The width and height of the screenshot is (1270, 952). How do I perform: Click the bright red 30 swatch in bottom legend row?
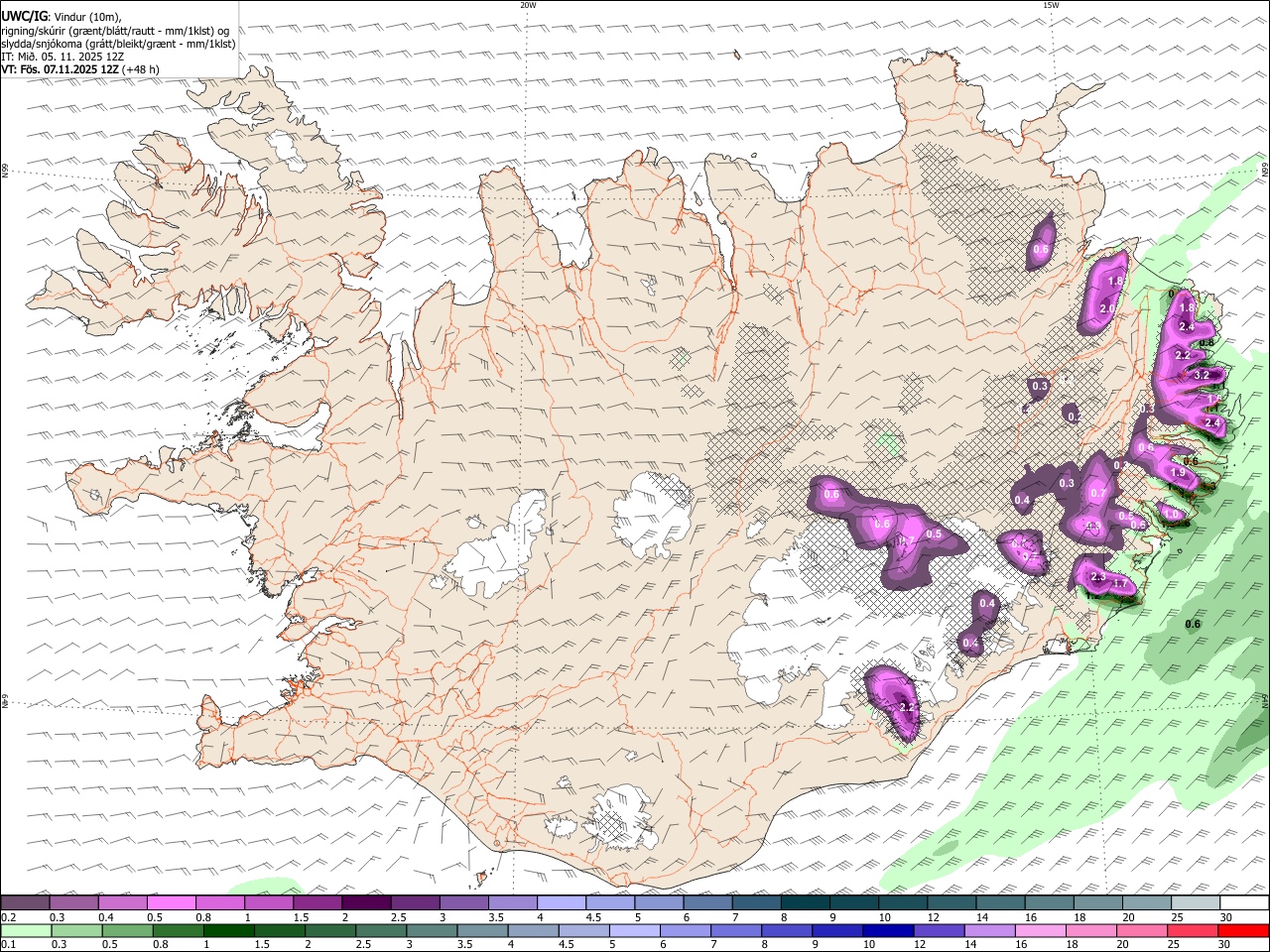pyautogui.click(x=1244, y=930)
